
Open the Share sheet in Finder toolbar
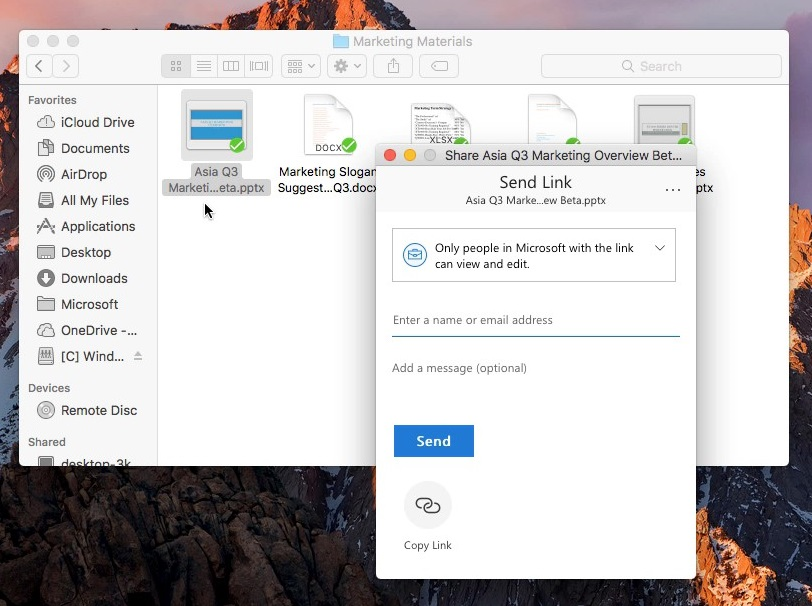click(x=392, y=66)
